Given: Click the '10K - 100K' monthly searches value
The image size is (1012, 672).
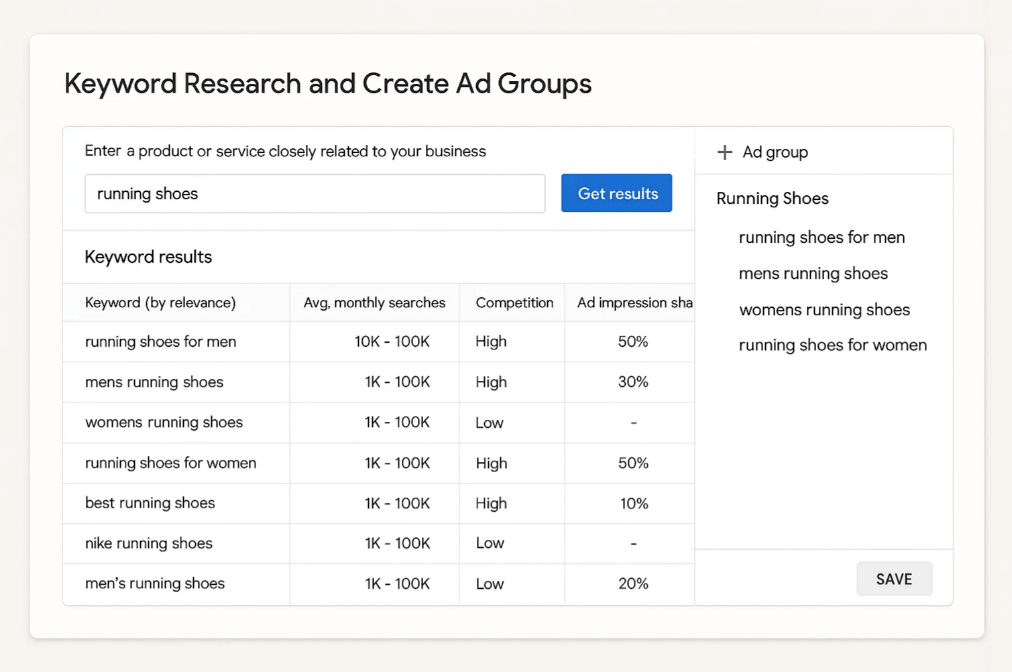Looking at the screenshot, I should click(x=392, y=341).
